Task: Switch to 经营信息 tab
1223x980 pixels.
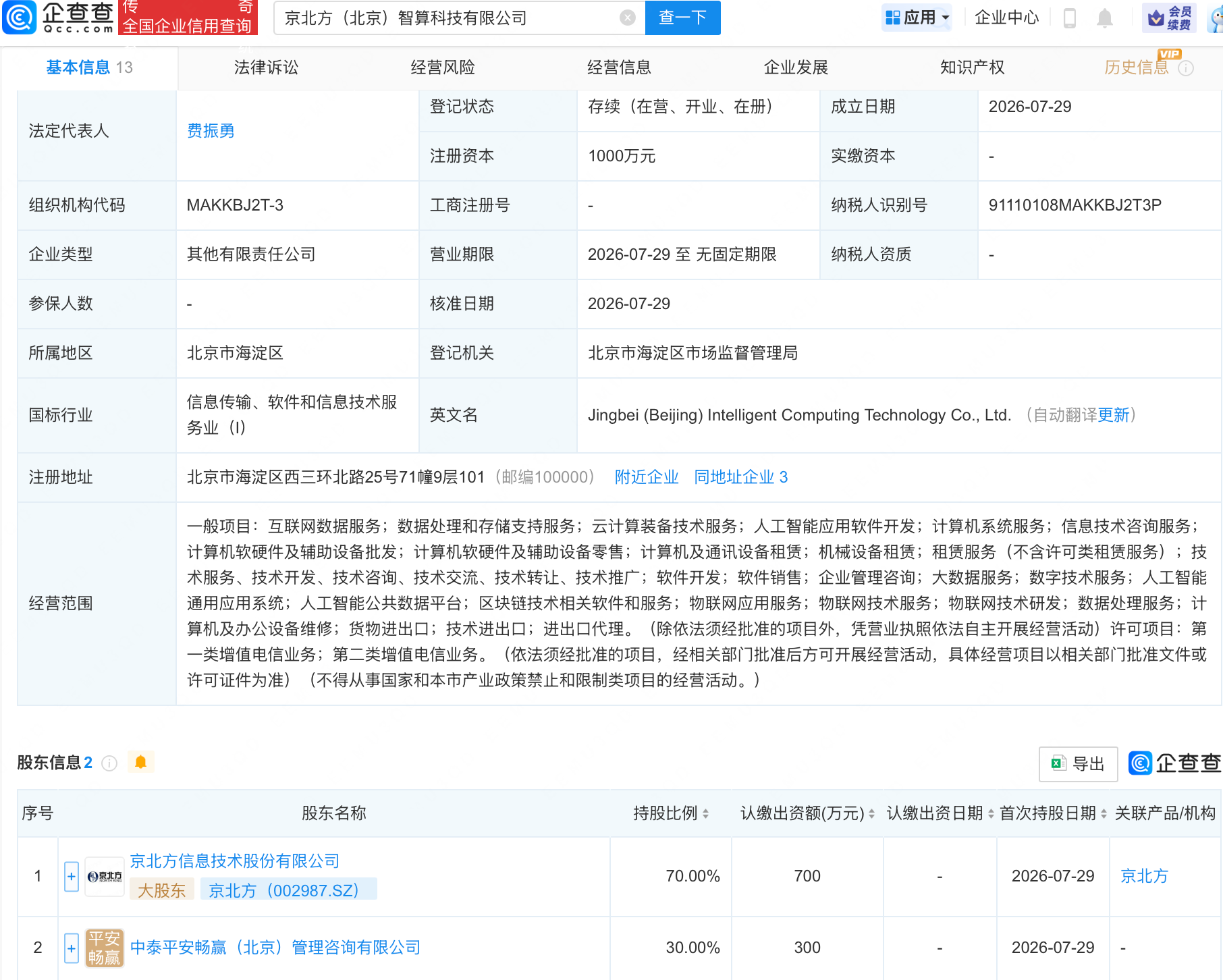Action: coord(619,67)
